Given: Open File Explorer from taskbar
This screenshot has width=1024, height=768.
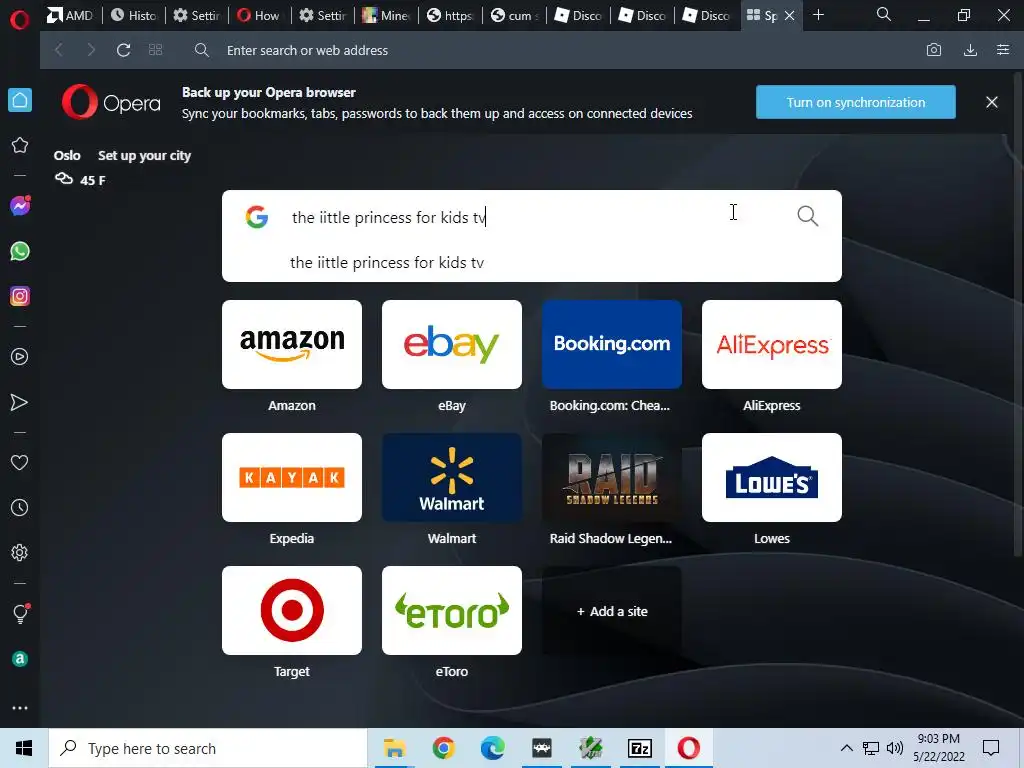Looking at the screenshot, I should pos(394,748).
